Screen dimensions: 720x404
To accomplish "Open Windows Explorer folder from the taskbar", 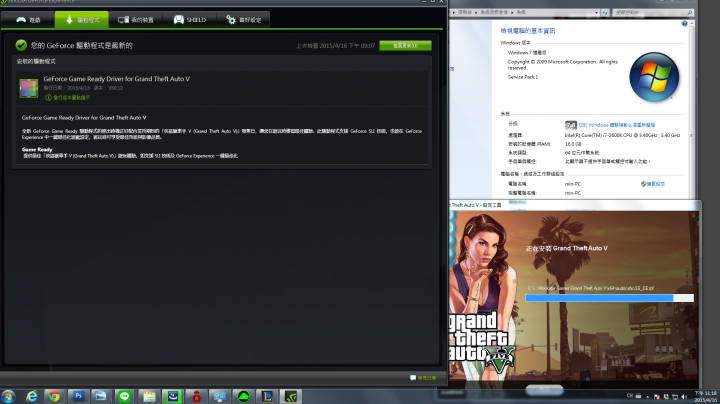I will click(149, 396).
